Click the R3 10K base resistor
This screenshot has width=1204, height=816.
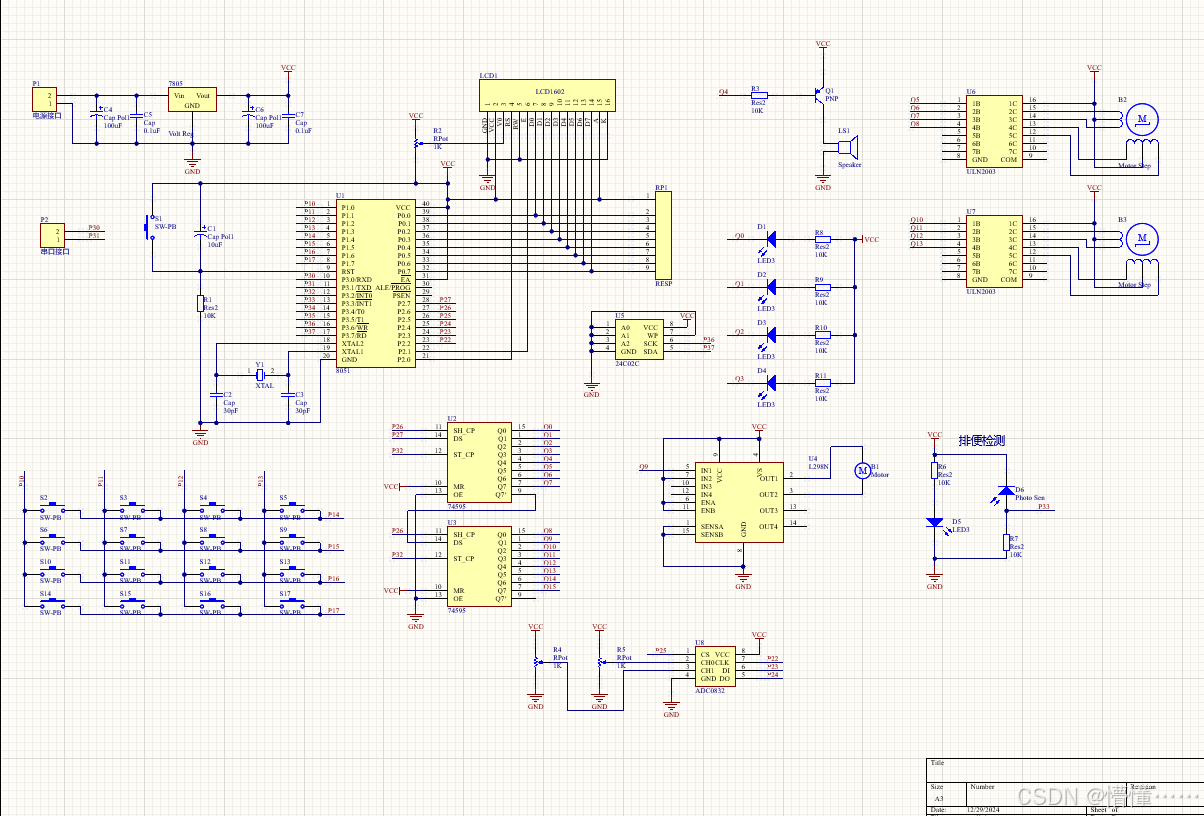(760, 95)
